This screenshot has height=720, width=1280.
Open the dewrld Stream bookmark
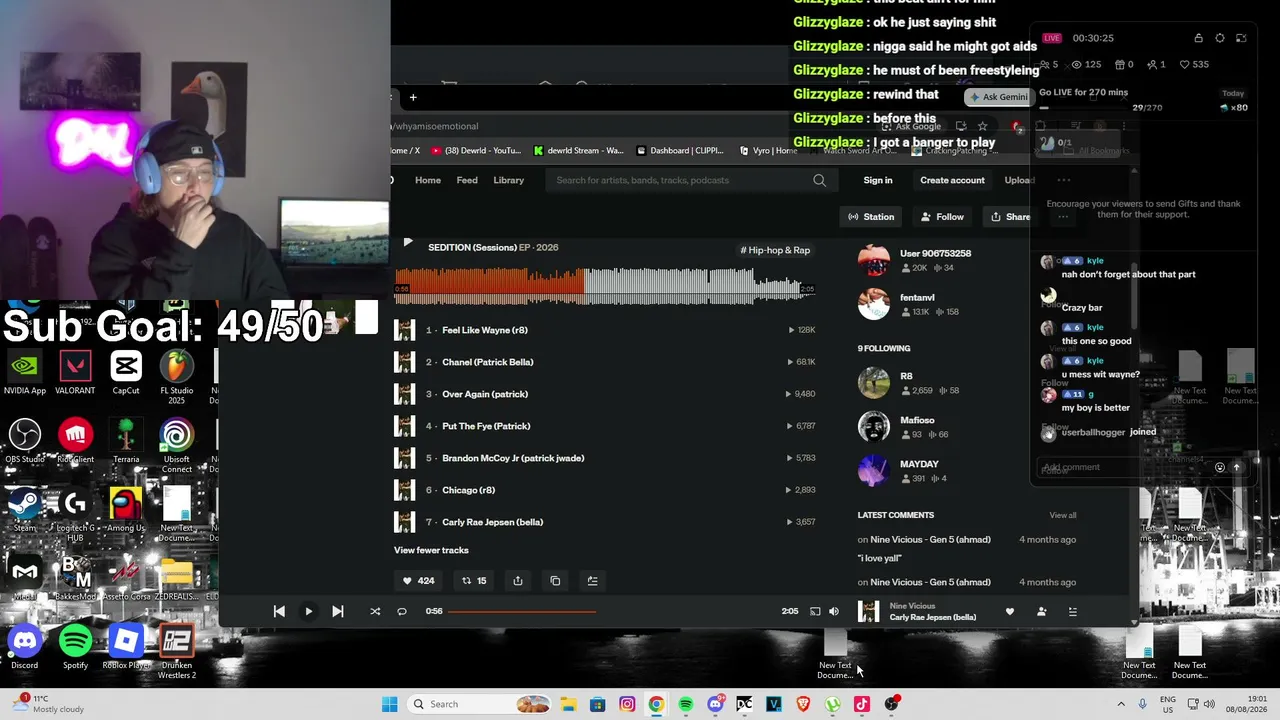tap(579, 151)
